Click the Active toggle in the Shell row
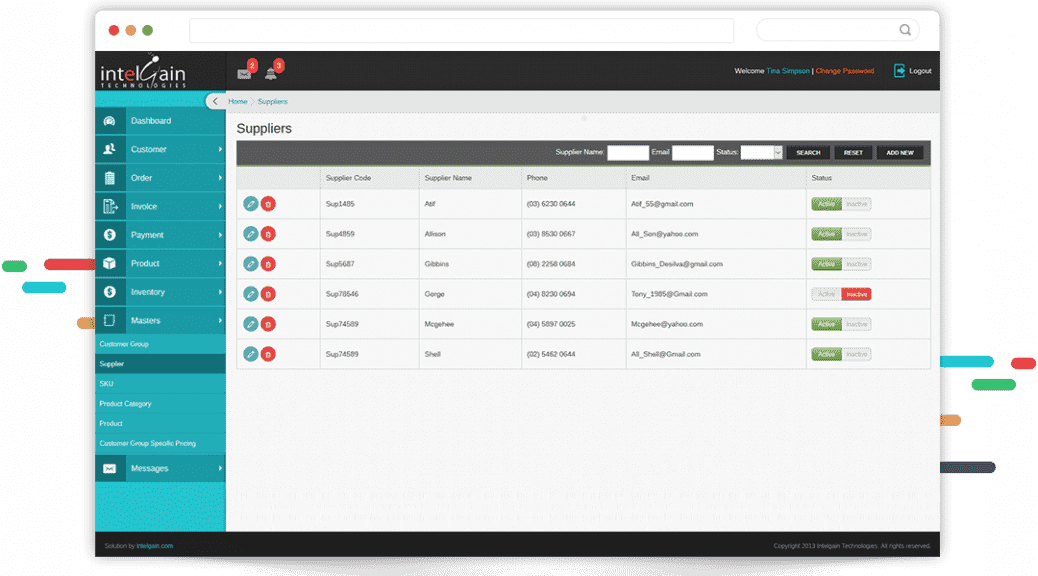The image size is (1038, 576). [x=826, y=354]
